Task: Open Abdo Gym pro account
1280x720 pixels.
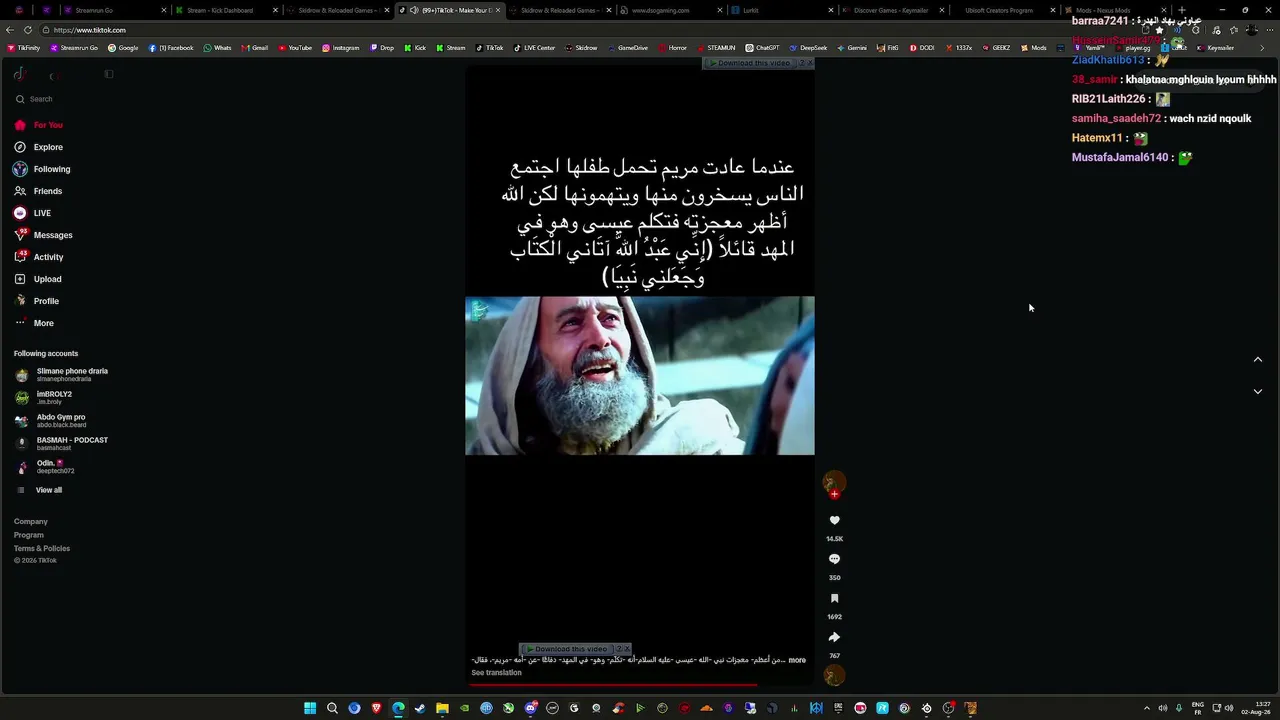Action: tap(50, 420)
